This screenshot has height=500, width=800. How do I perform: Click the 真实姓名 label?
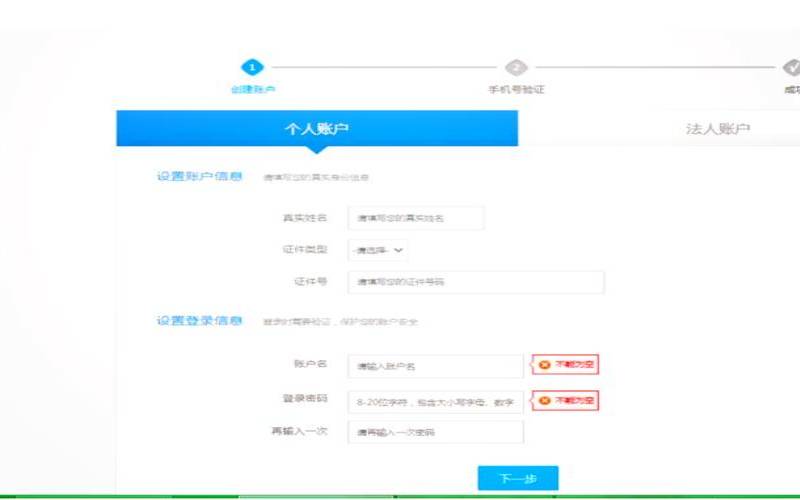(x=305, y=218)
